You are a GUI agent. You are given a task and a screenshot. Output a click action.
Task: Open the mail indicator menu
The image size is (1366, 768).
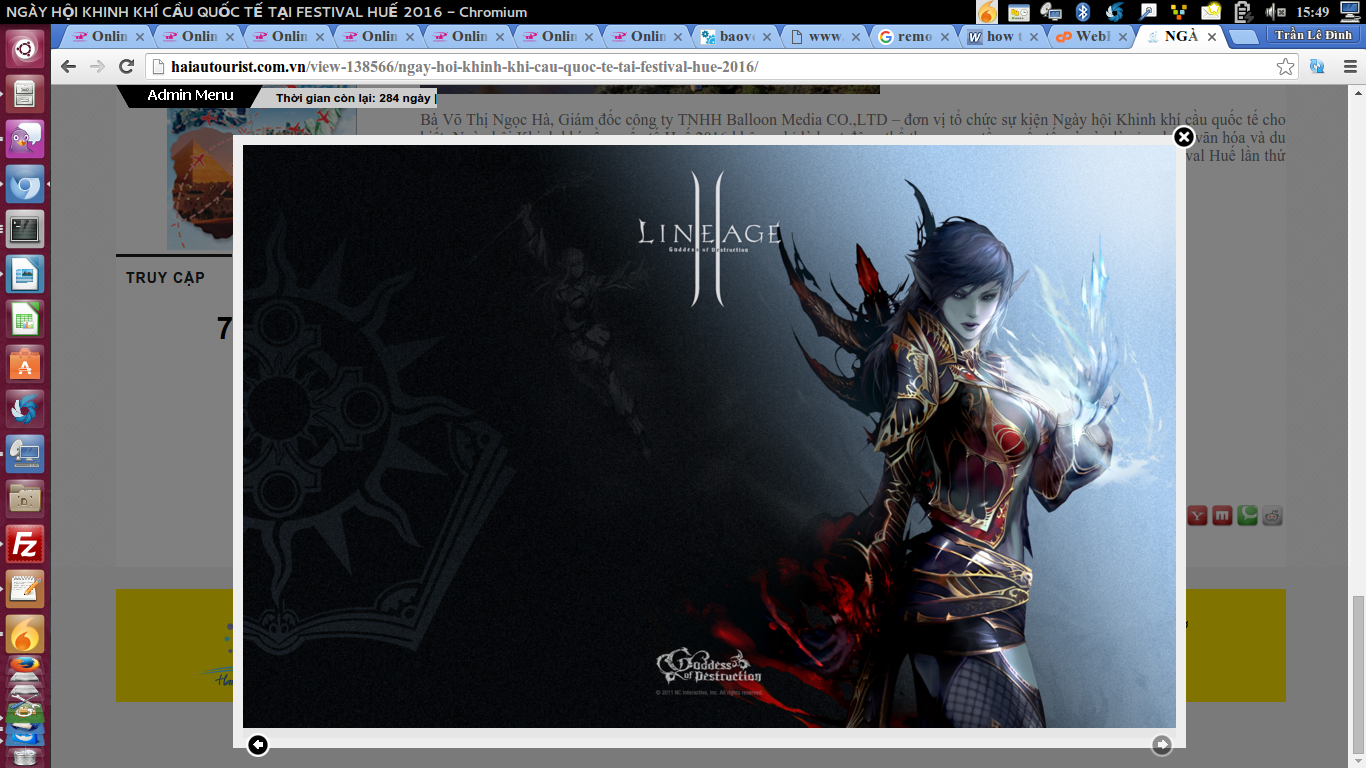[x=1211, y=12]
